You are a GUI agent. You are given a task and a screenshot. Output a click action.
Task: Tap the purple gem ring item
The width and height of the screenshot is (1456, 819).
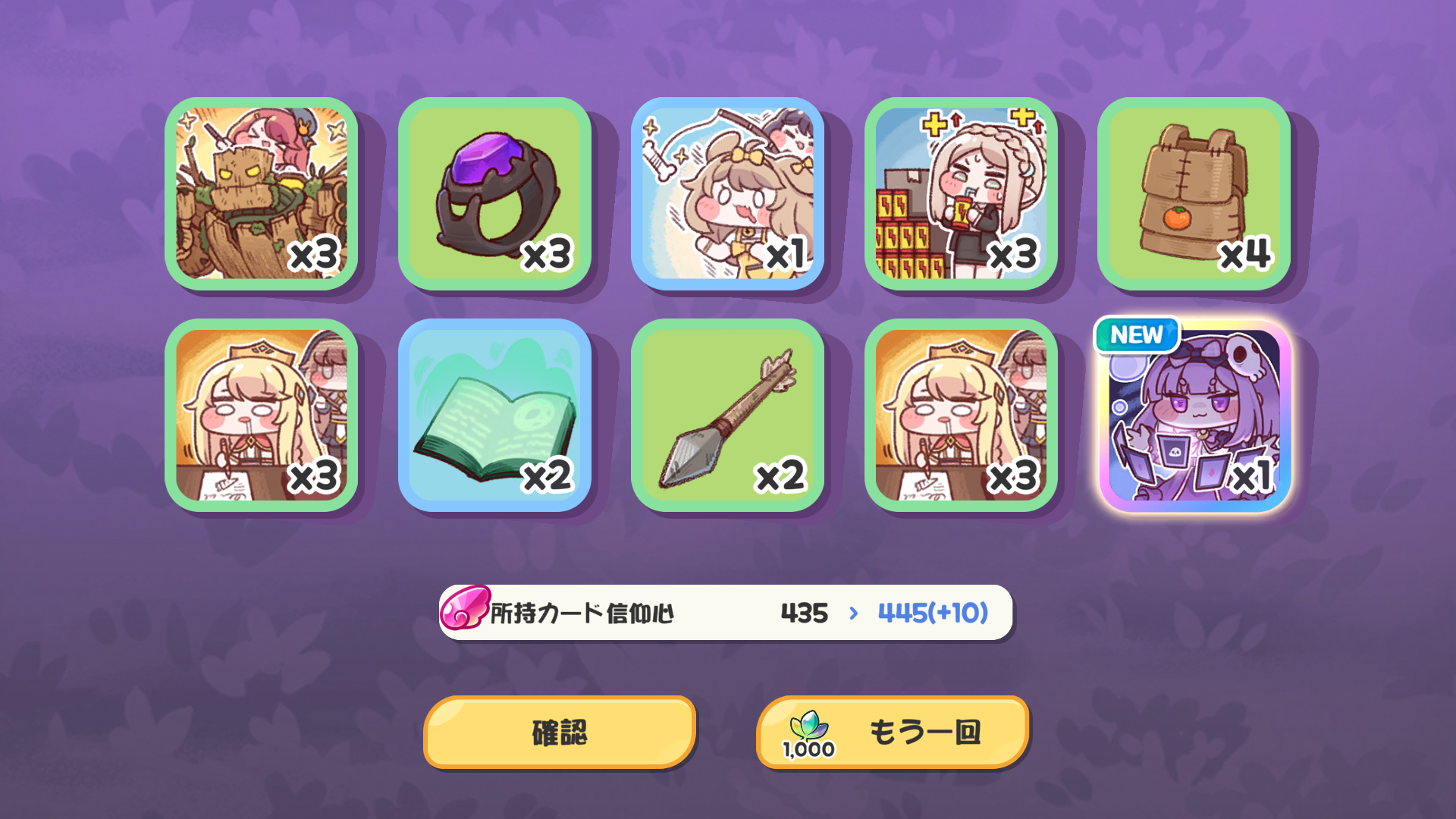tap(494, 193)
